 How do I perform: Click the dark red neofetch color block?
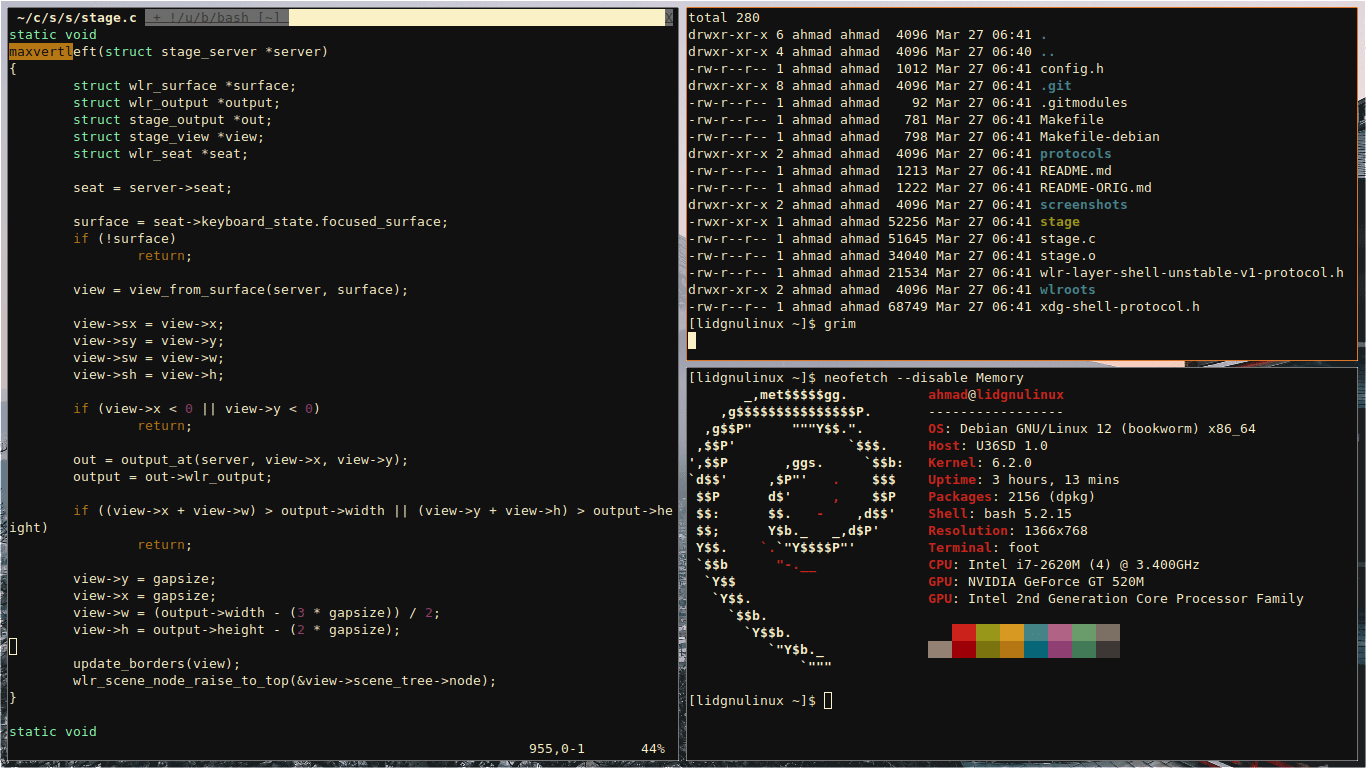tap(964, 649)
